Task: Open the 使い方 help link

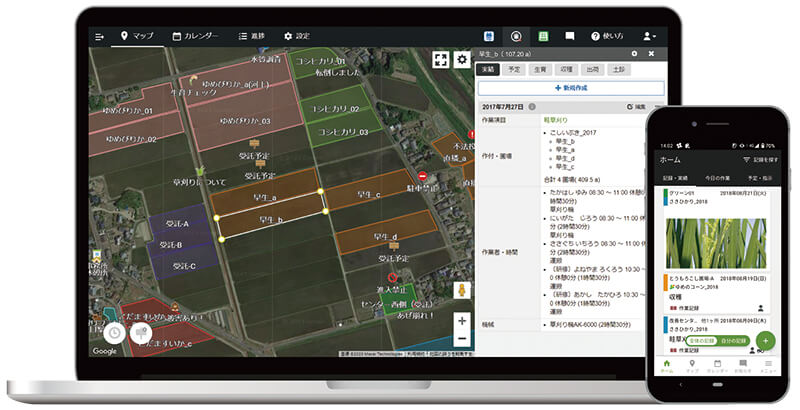Action: point(609,36)
